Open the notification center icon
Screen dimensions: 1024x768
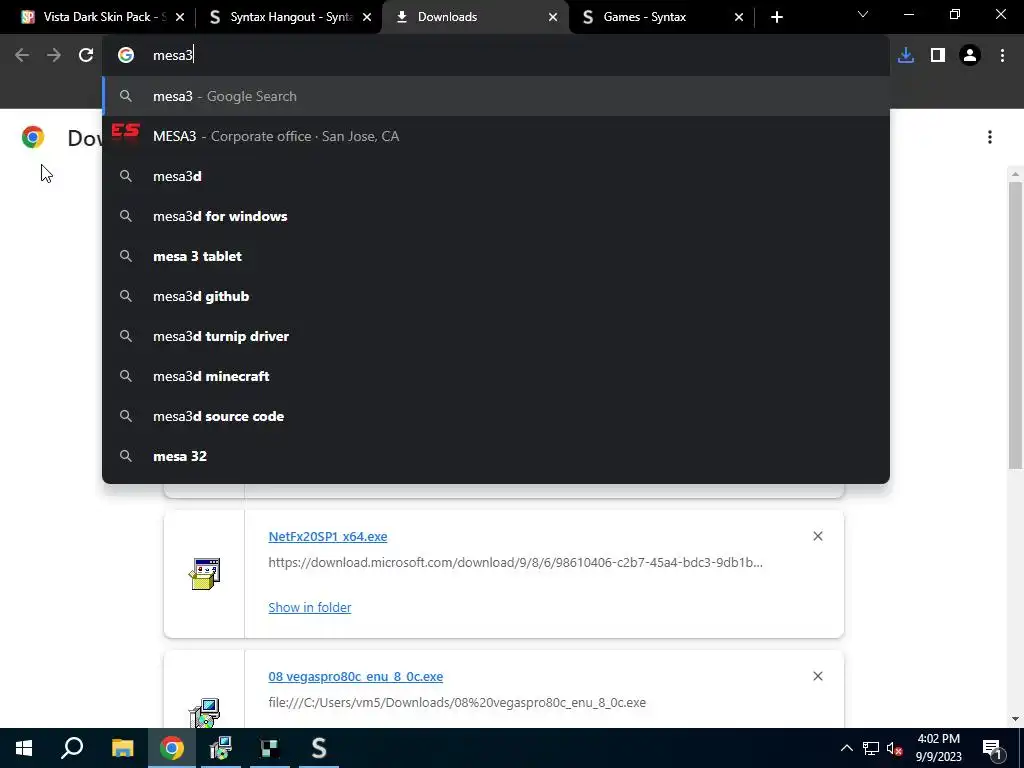tap(993, 748)
